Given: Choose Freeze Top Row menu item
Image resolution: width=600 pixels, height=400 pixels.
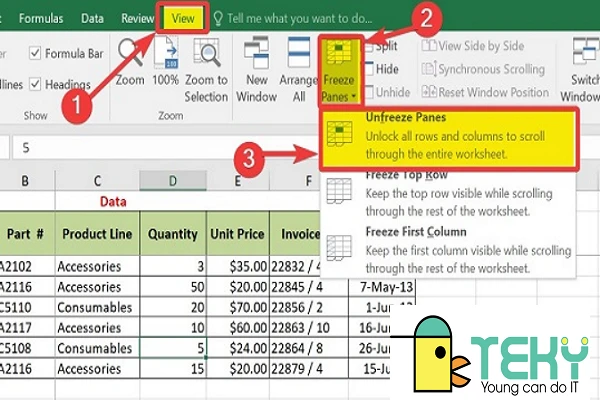Looking at the screenshot, I should pyautogui.click(x=448, y=195).
